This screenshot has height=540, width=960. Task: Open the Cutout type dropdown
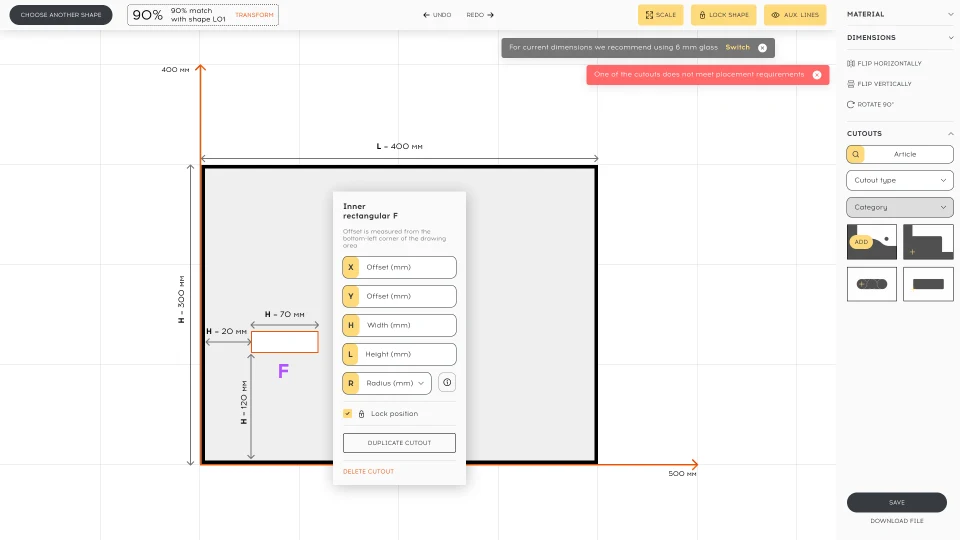pyautogui.click(x=900, y=181)
